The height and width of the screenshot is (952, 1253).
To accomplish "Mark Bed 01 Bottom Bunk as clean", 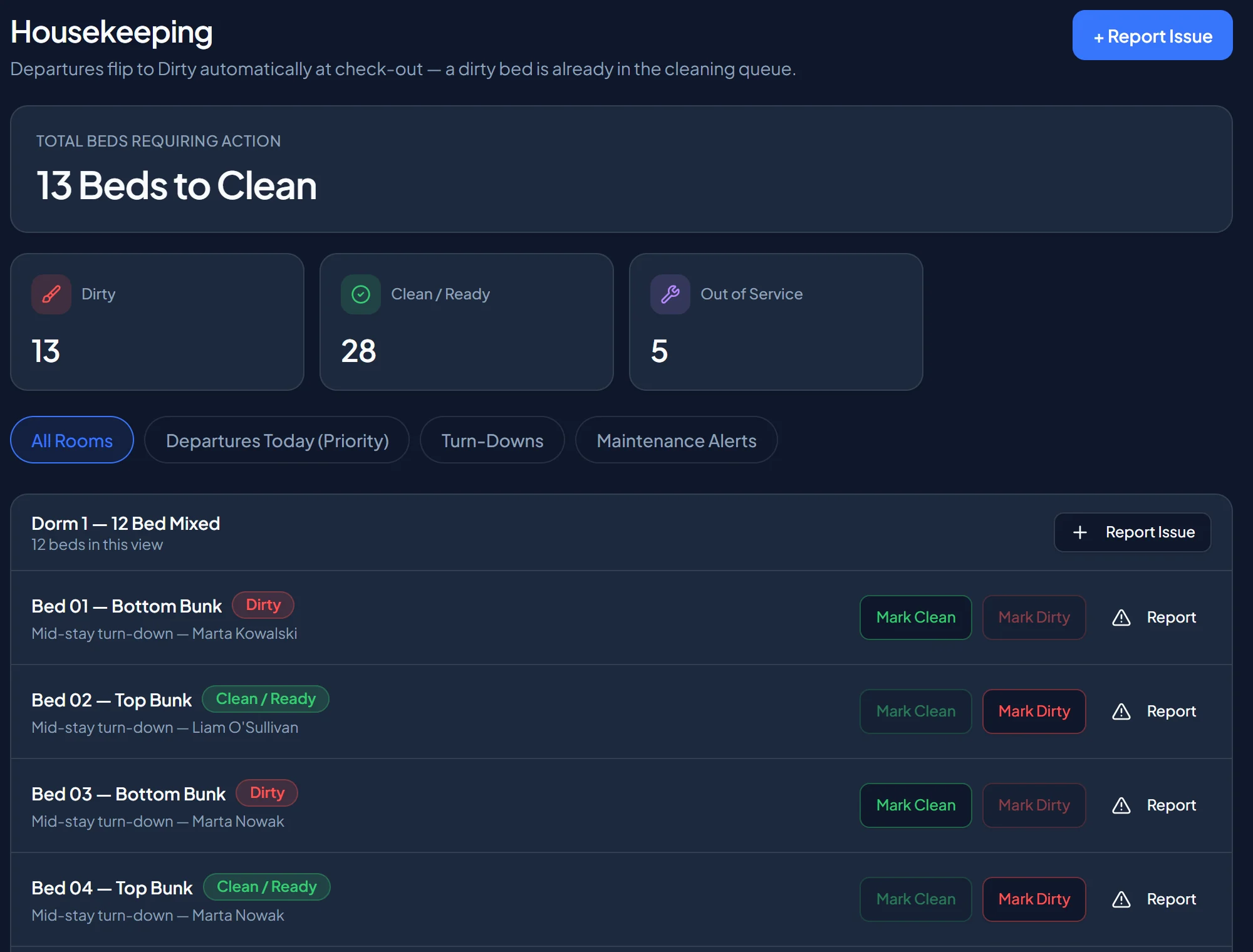I will pyautogui.click(x=916, y=618).
